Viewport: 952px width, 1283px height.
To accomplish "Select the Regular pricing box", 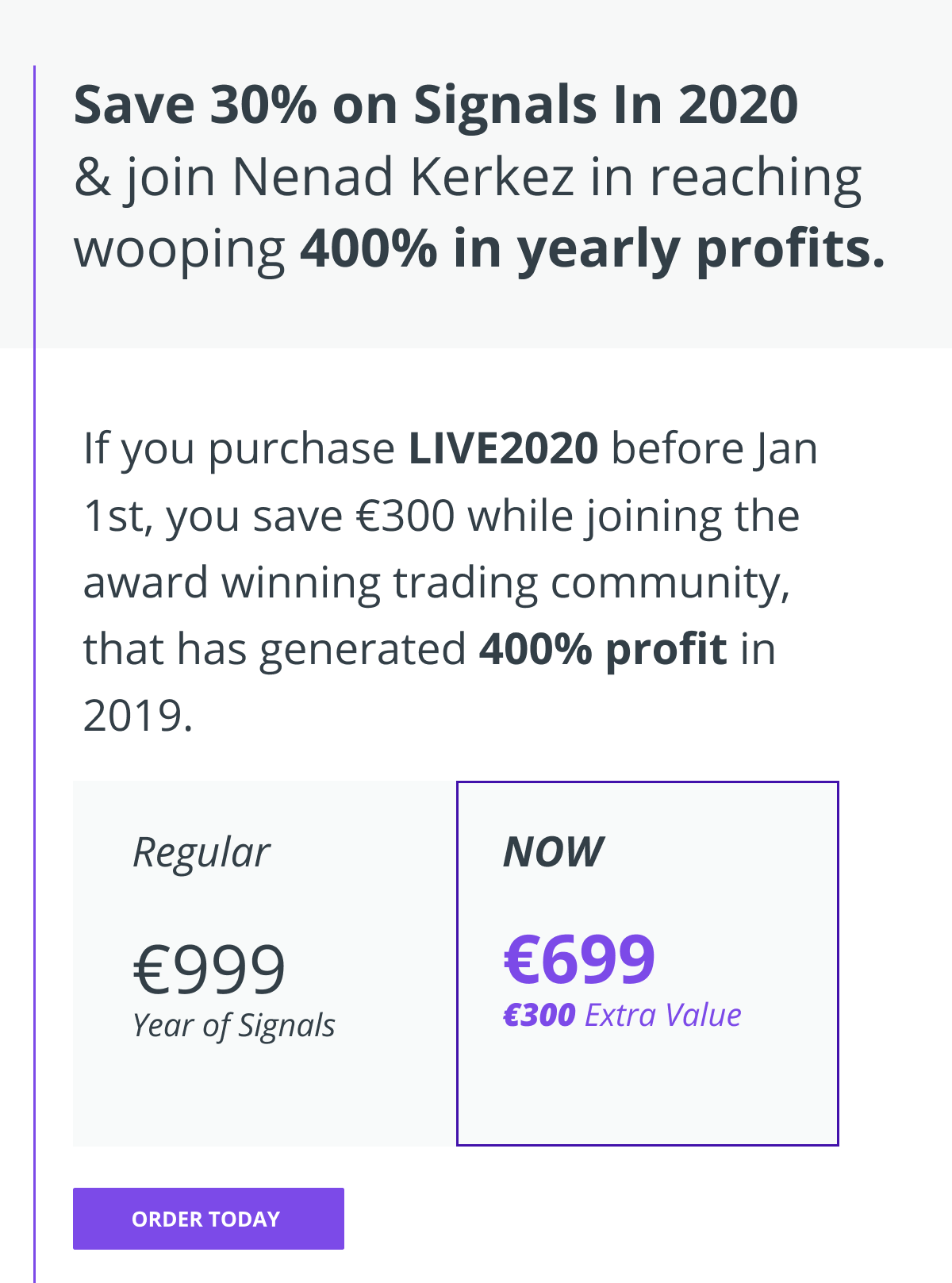I will [x=265, y=963].
